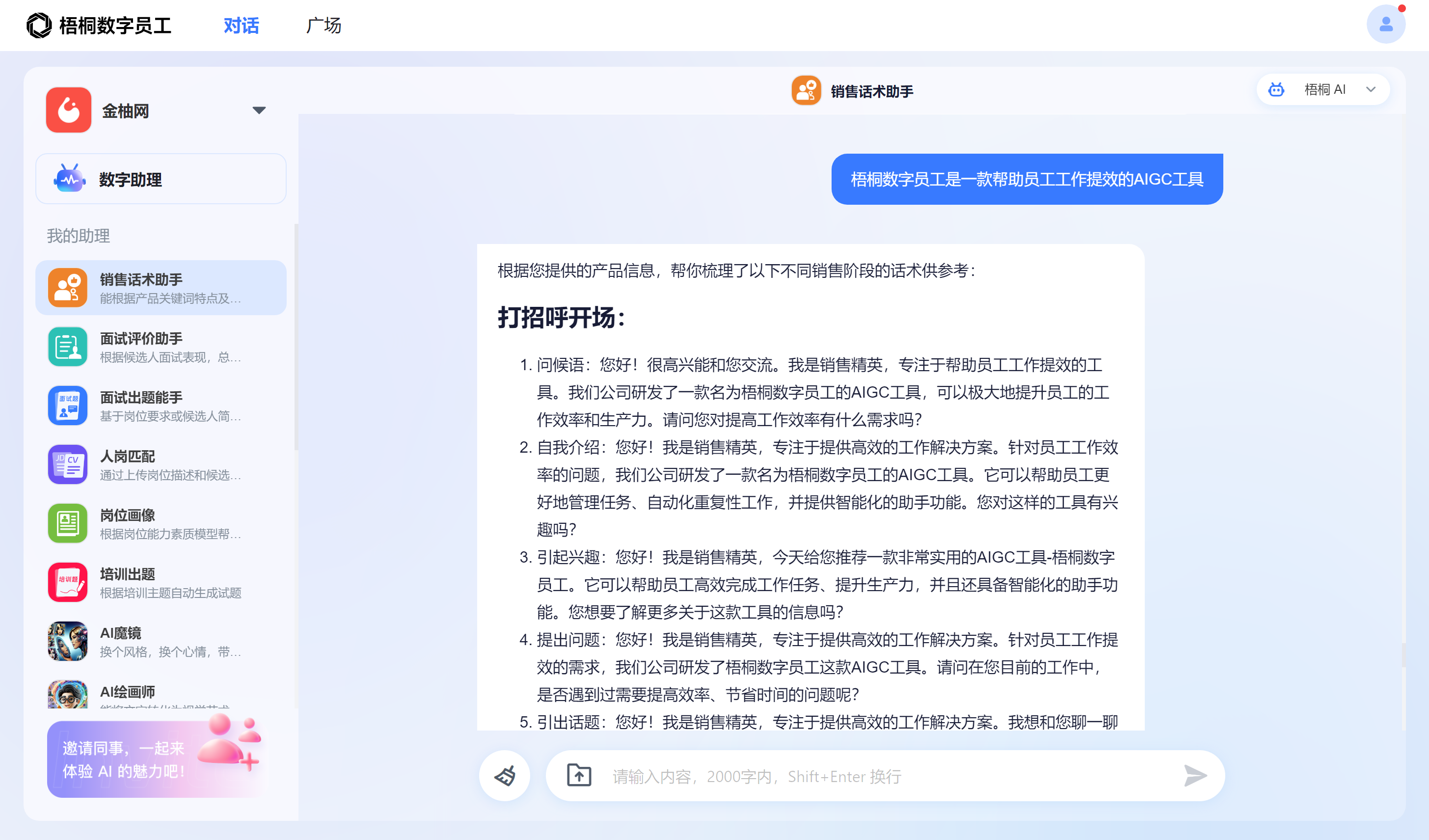Click the chat area vertical scrollbar
1429x840 pixels.
point(1403,655)
